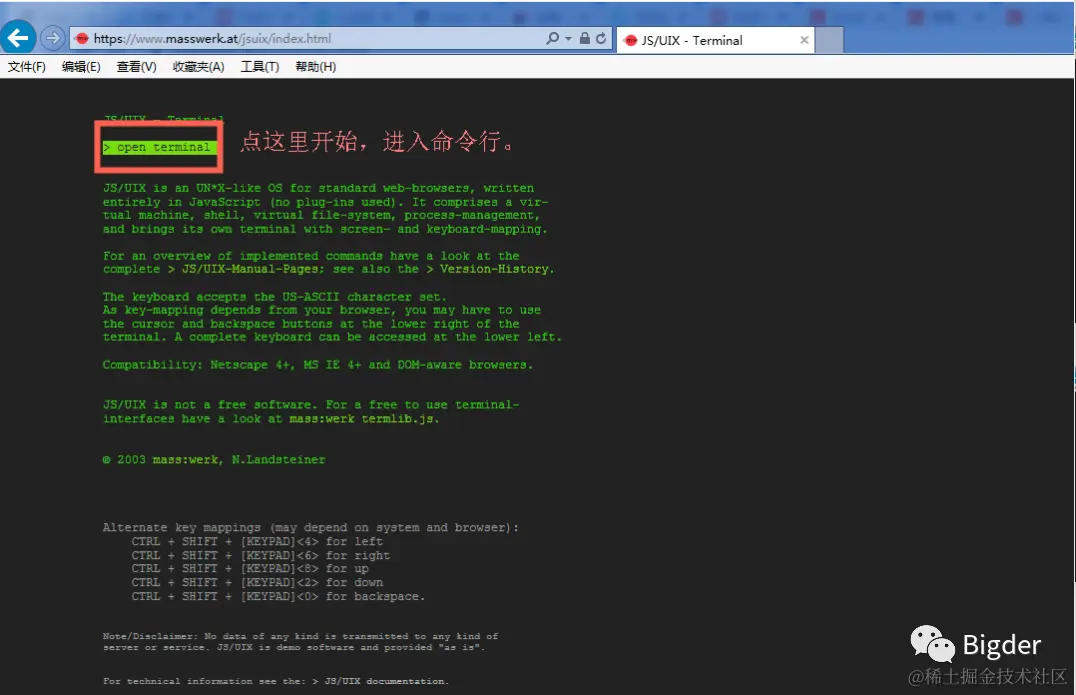The width and height of the screenshot is (1076, 695).
Task: Click the 'Compatibility: Netscape 4+' line
Action: pos(318,364)
